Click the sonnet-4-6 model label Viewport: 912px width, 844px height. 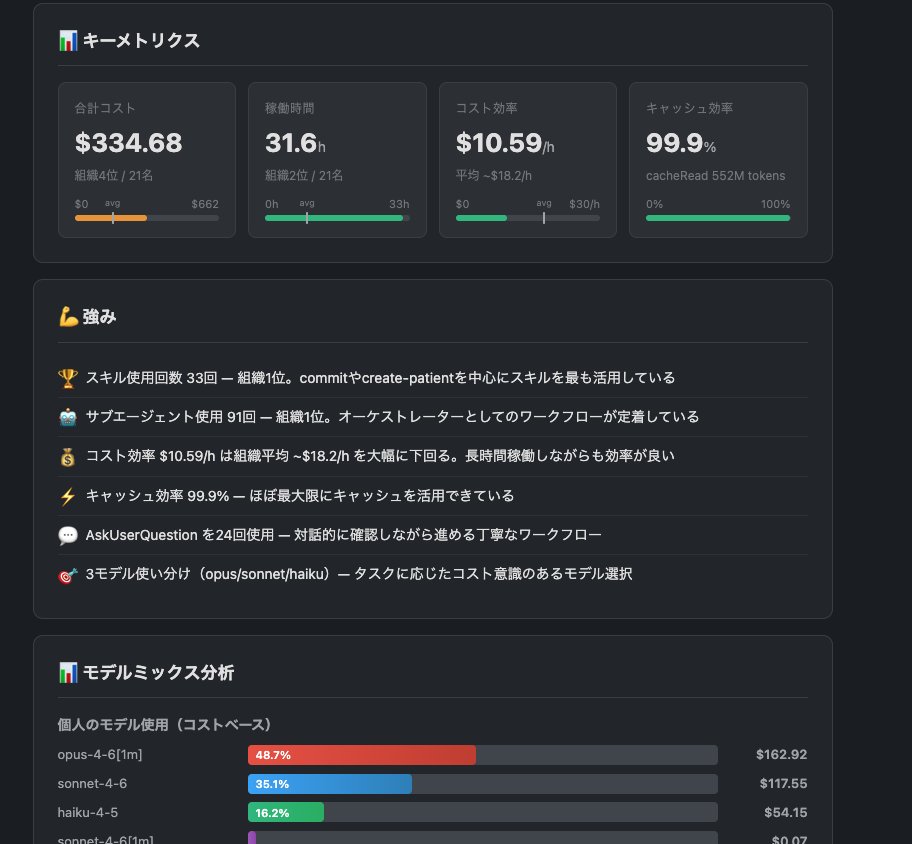click(92, 784)
